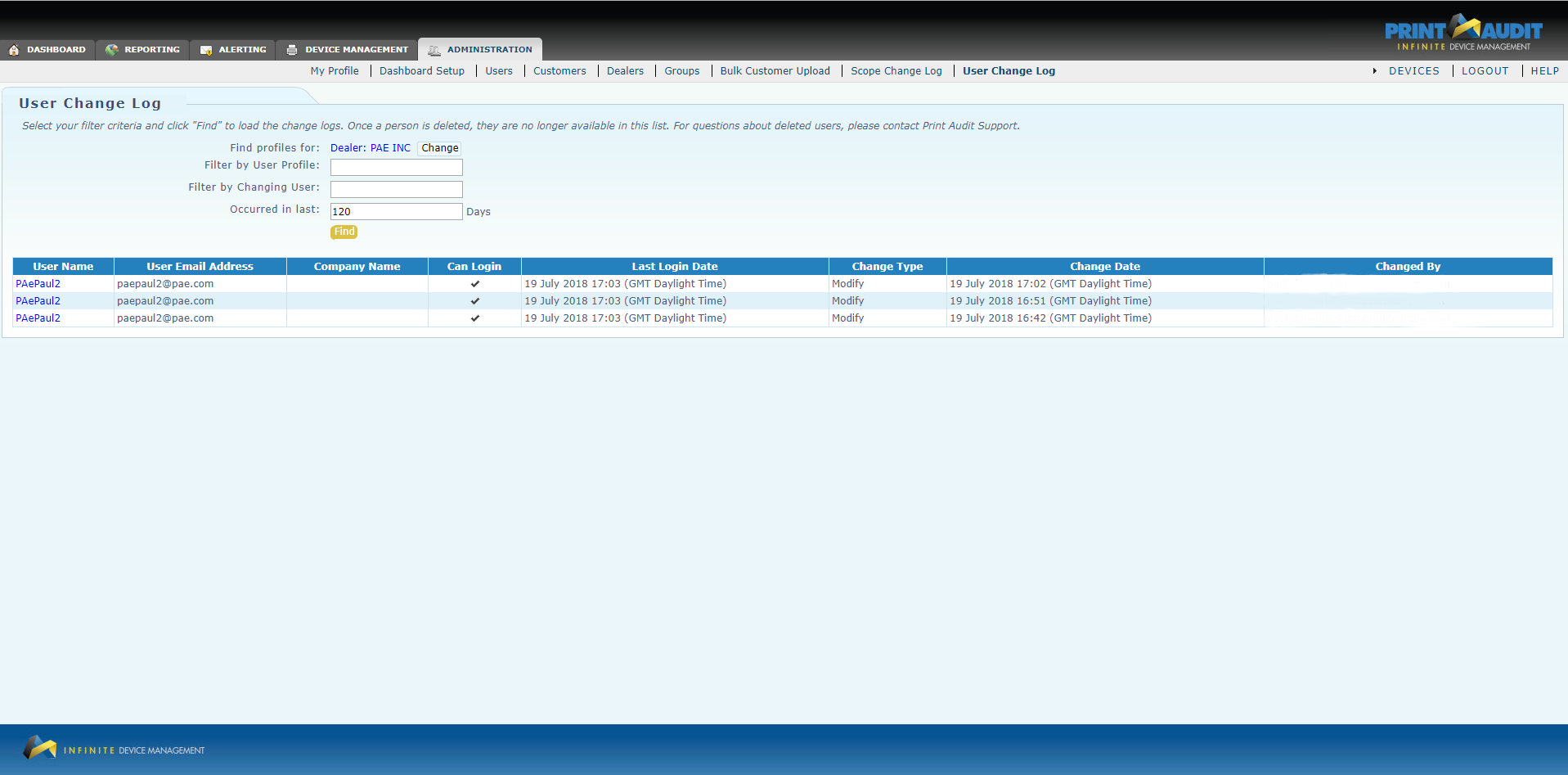Click Modify in the 17:02 change row

(x=848, y=284)
